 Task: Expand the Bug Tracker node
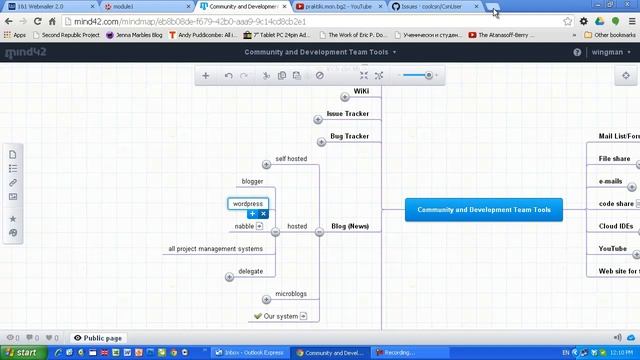(x=321, y=142)
